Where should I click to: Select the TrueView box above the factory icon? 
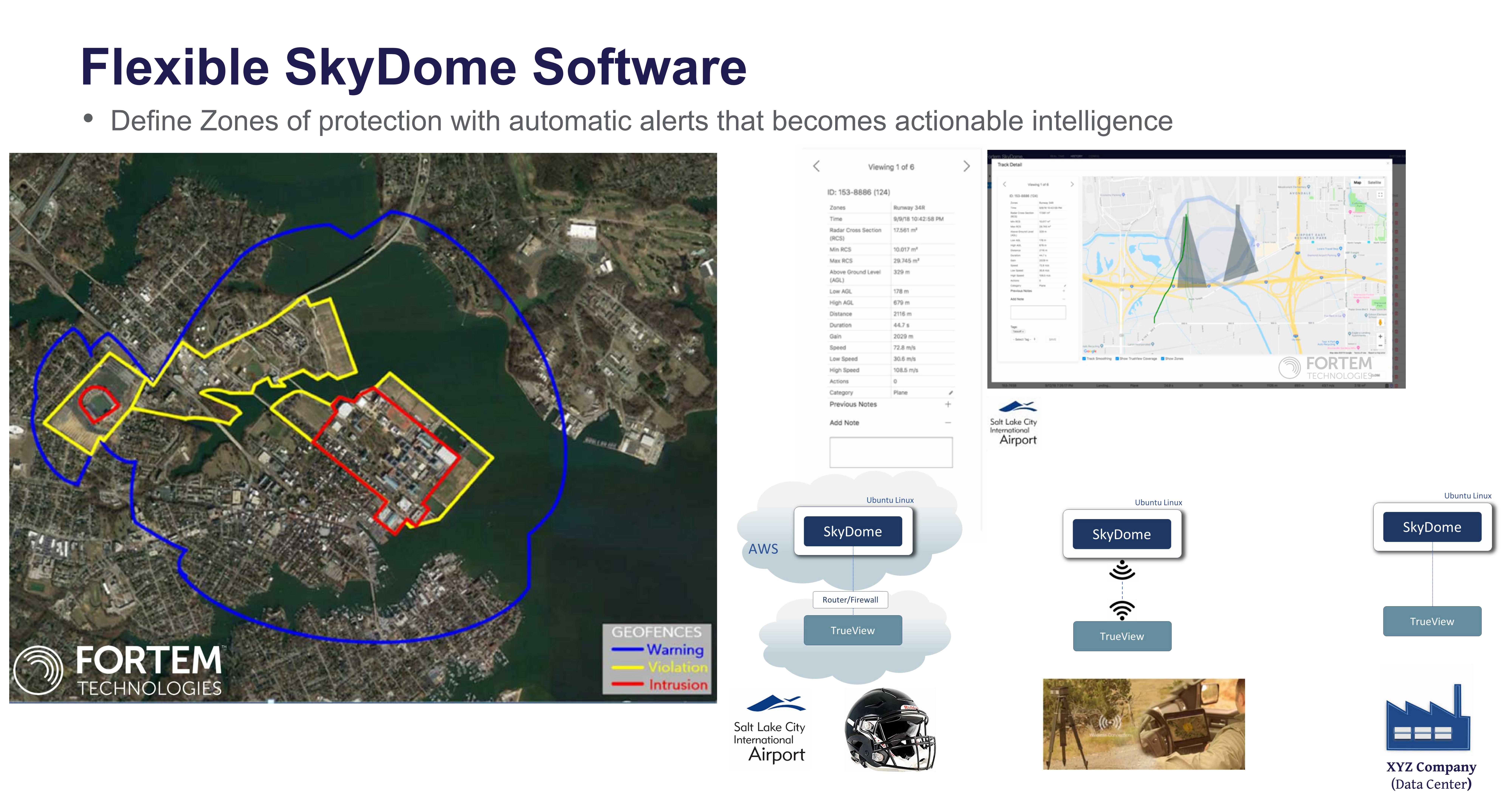click(x=1432, y=621)
